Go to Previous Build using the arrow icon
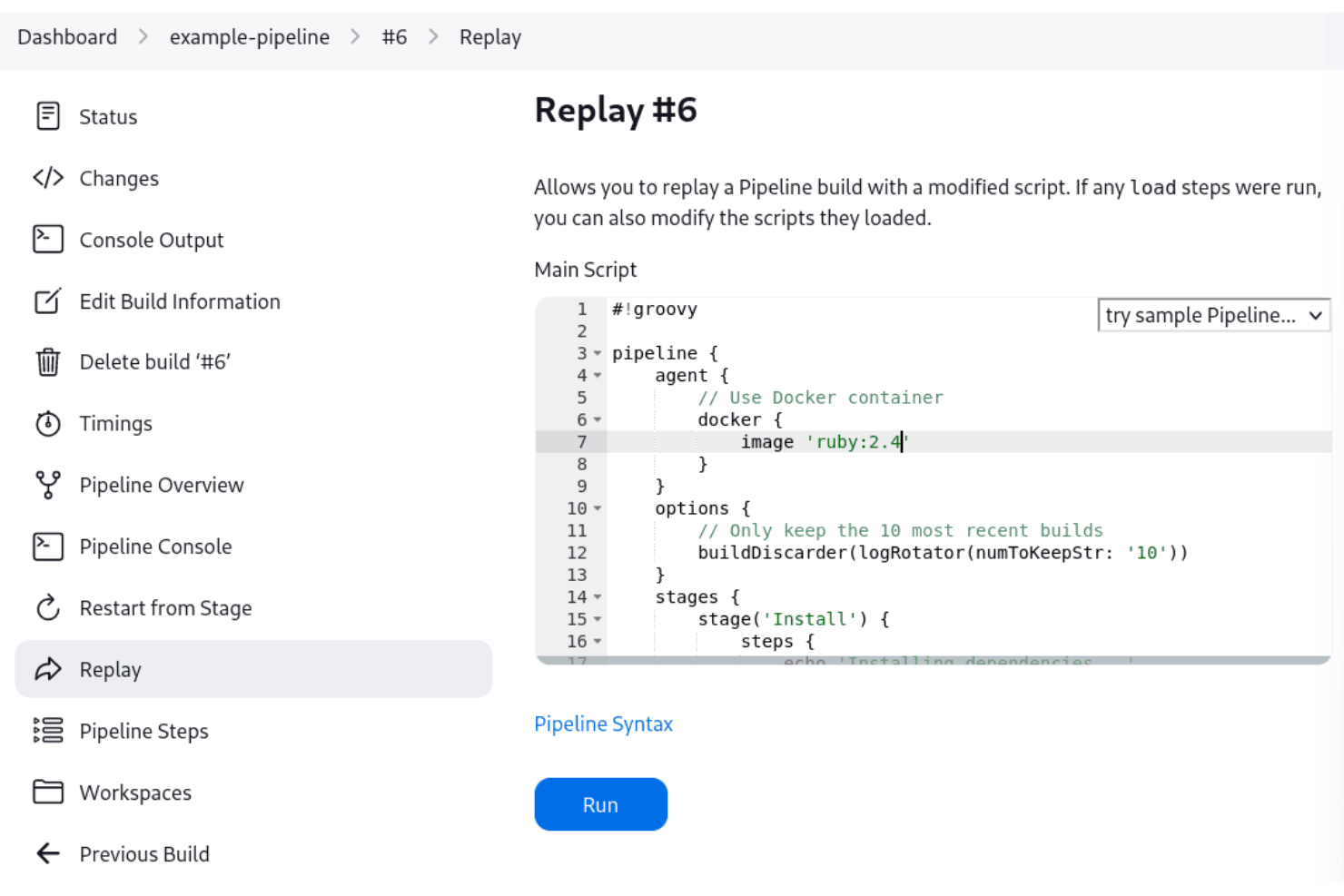 click(x=48, y=853)
